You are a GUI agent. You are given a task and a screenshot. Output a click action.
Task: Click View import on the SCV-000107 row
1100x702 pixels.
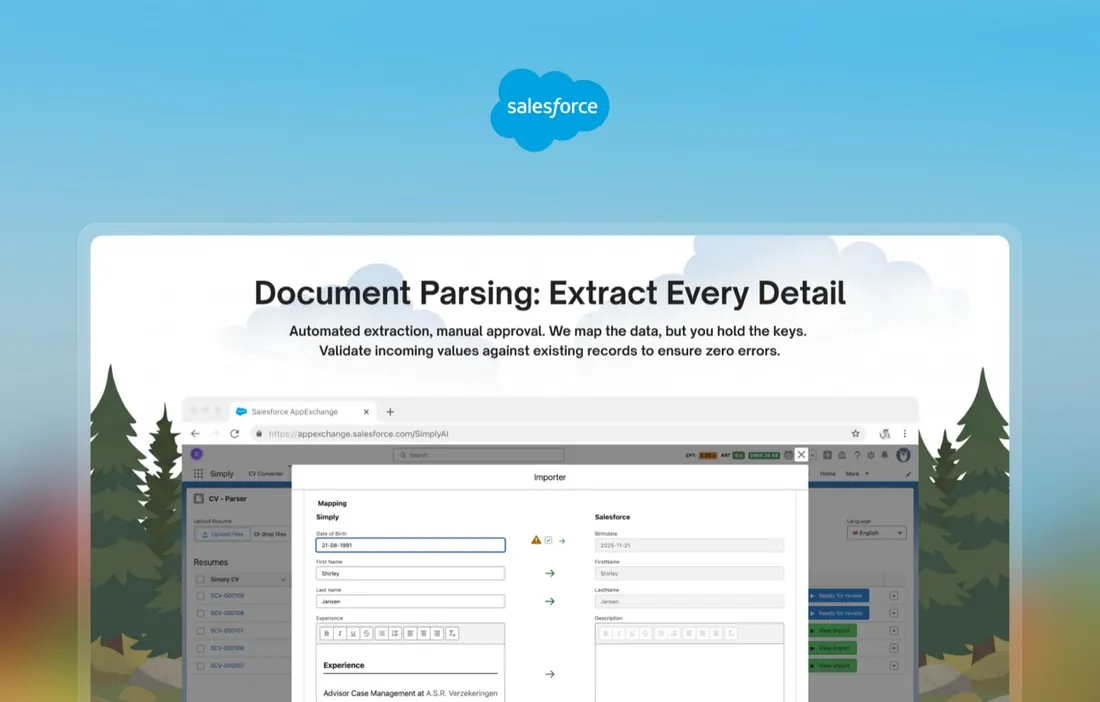[833, 630]
